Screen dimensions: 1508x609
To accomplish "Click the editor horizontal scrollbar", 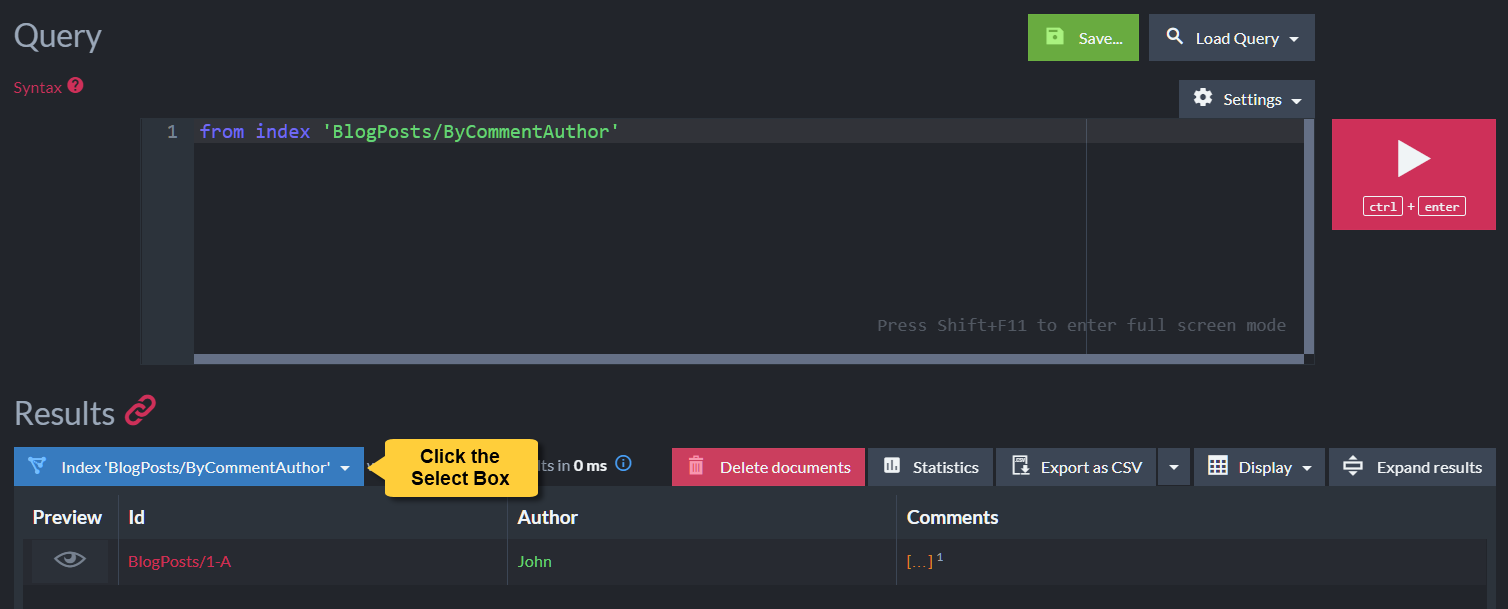I will 749,358.
